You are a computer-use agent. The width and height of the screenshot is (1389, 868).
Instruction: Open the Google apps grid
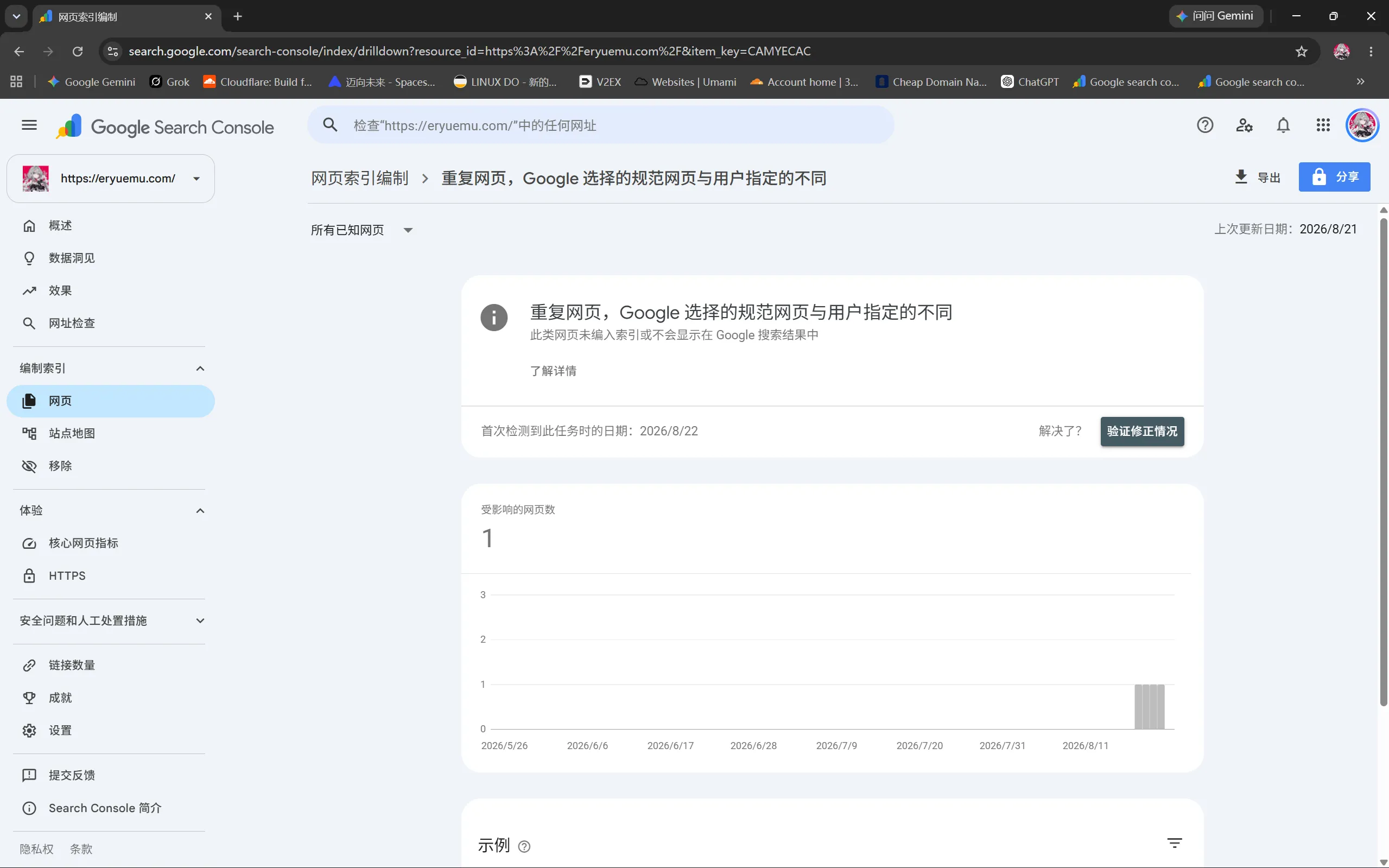pos(1323,125)
